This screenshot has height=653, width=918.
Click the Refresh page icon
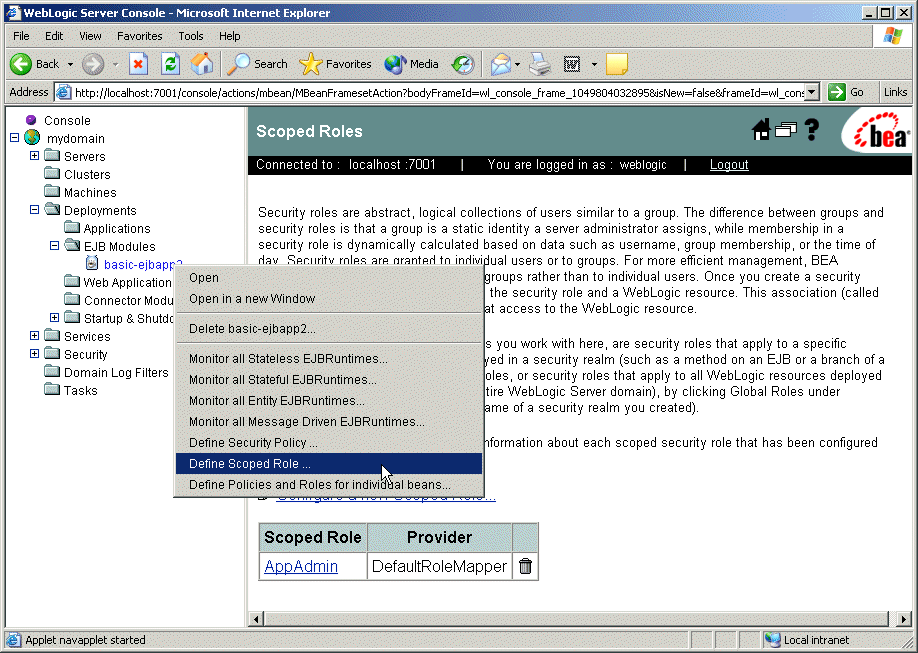point(170,64)
